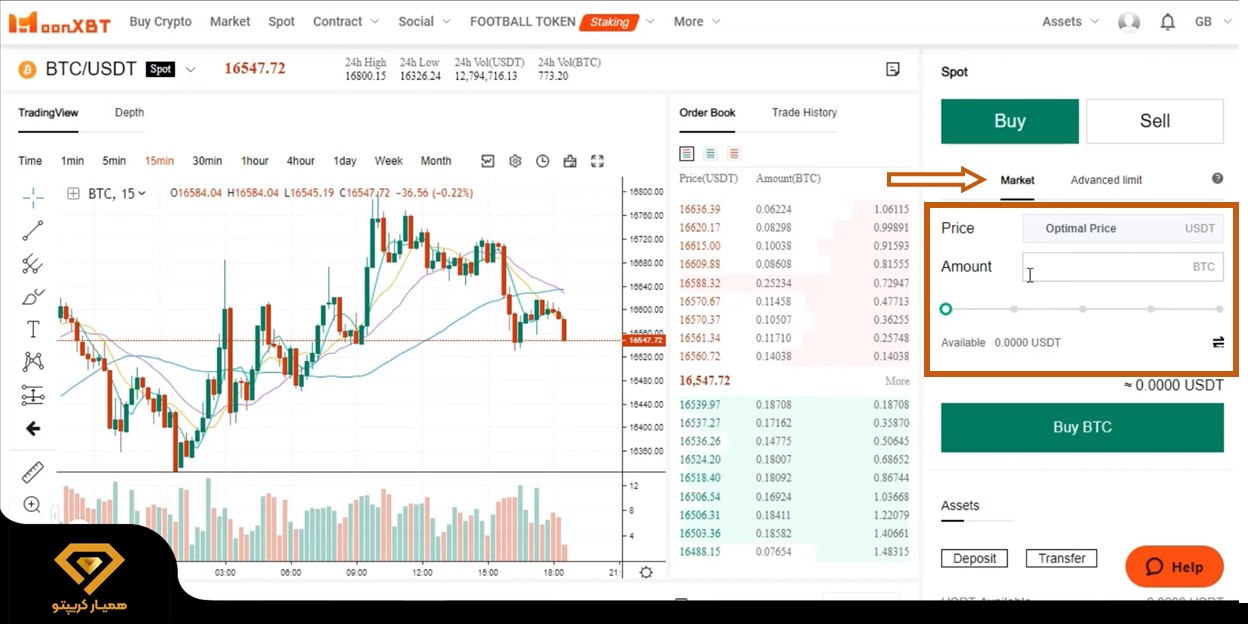This screenshot has height=624, width=1248.
Task: Choose the text annotation tool
Action: (33, 329)
